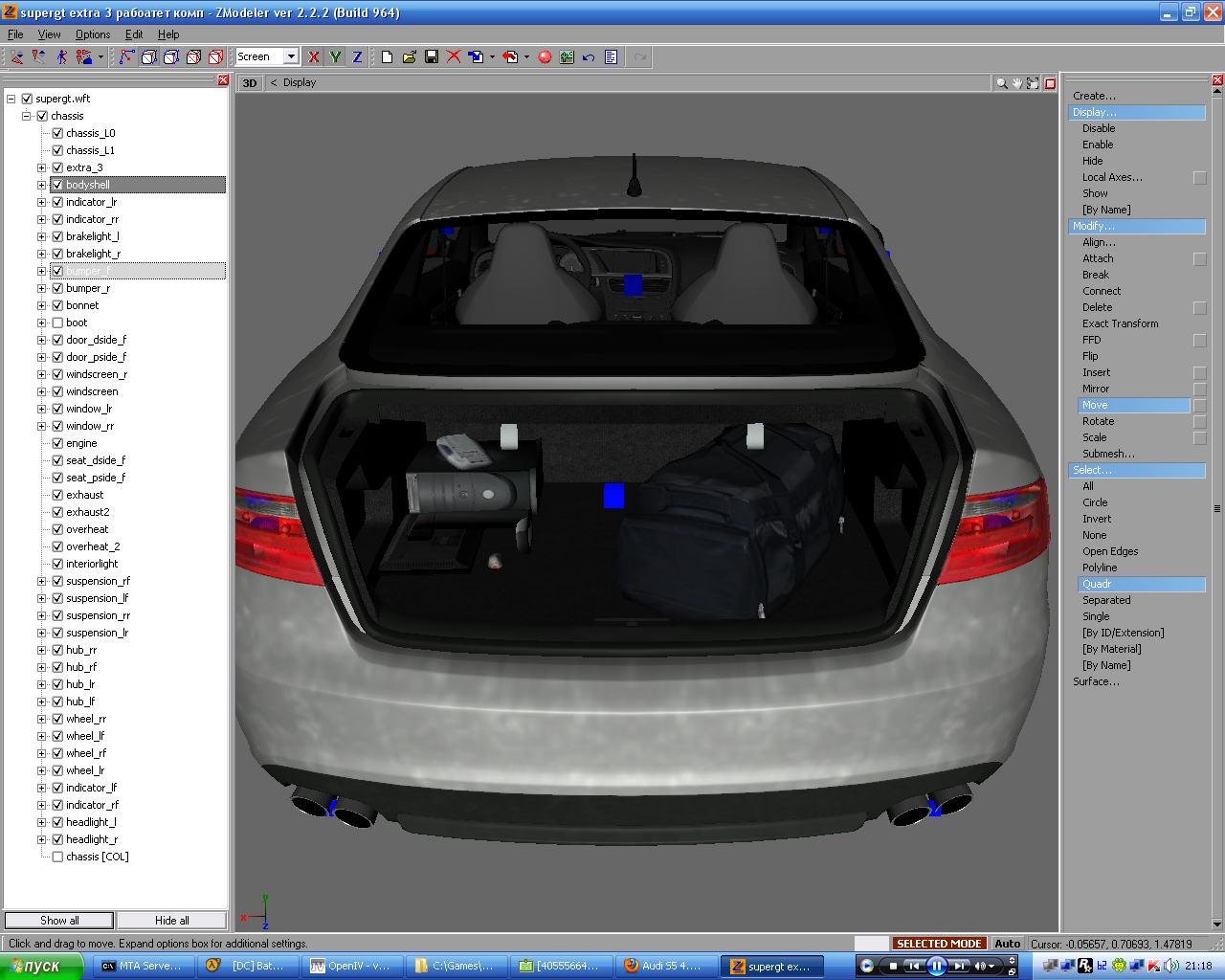Click the Save floppy disk icon
1225x980 pixels.
[x=432, y=57]
